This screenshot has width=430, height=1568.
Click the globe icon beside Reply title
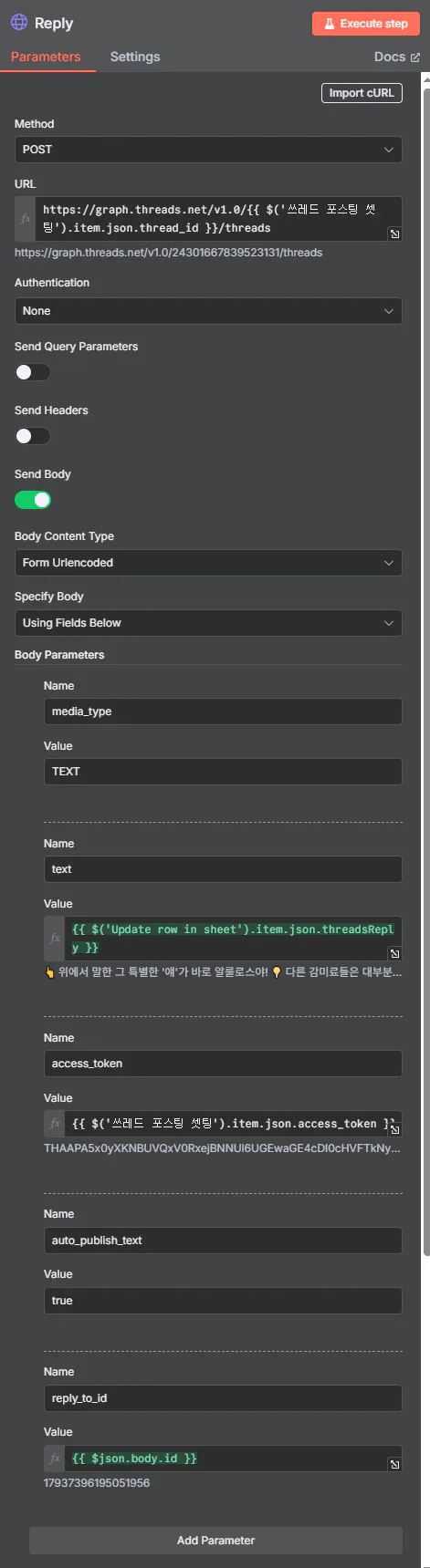coord(19,22)
